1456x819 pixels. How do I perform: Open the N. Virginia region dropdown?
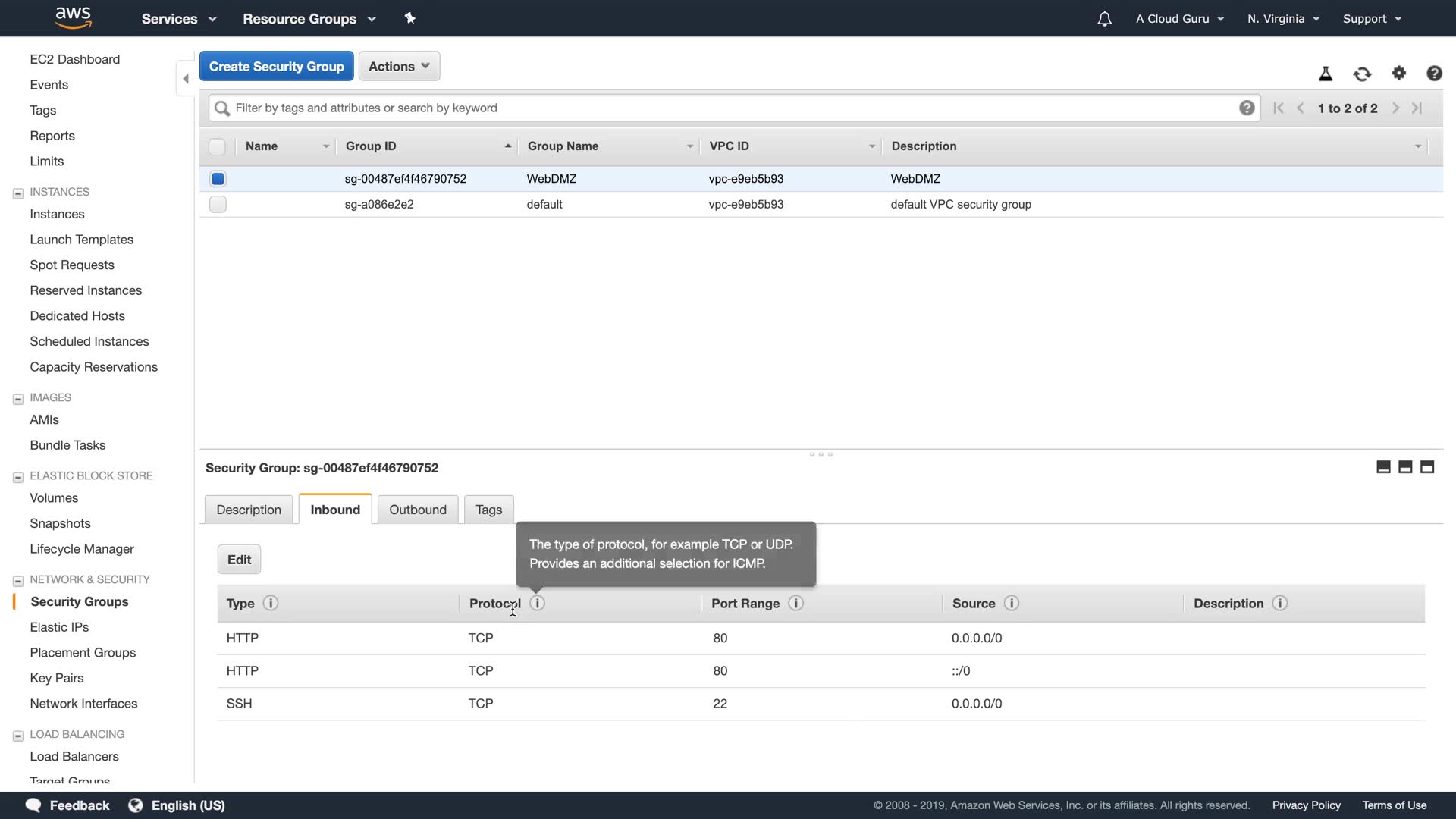(1283, 19)
